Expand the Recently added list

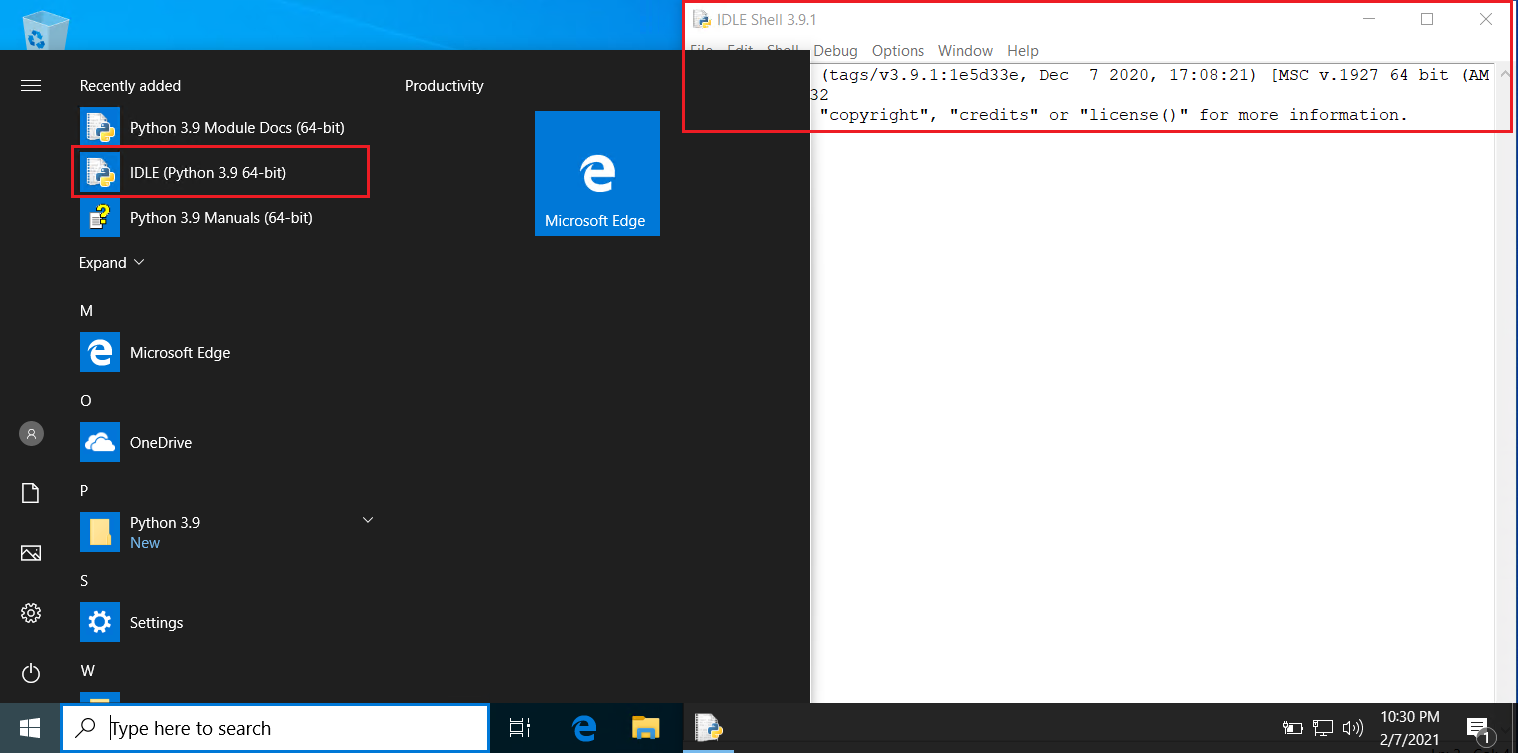(x=112, y=262)
